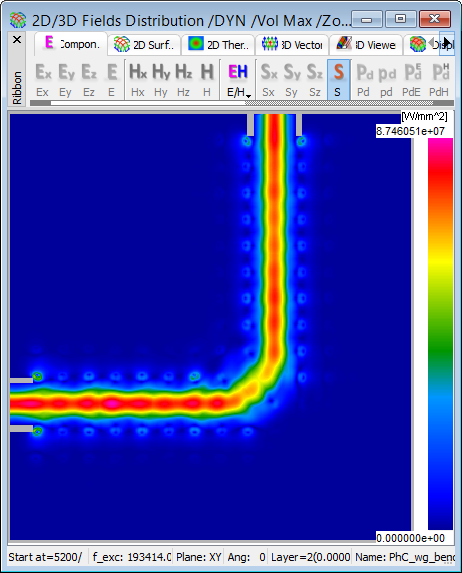Select the Ex field component icon
Screen dimensions: 462x573
(43, 80)
